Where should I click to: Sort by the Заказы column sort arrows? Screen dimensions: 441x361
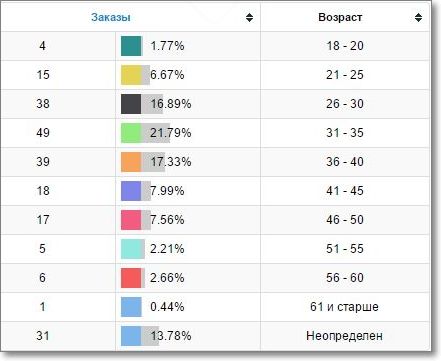point(249,17)
